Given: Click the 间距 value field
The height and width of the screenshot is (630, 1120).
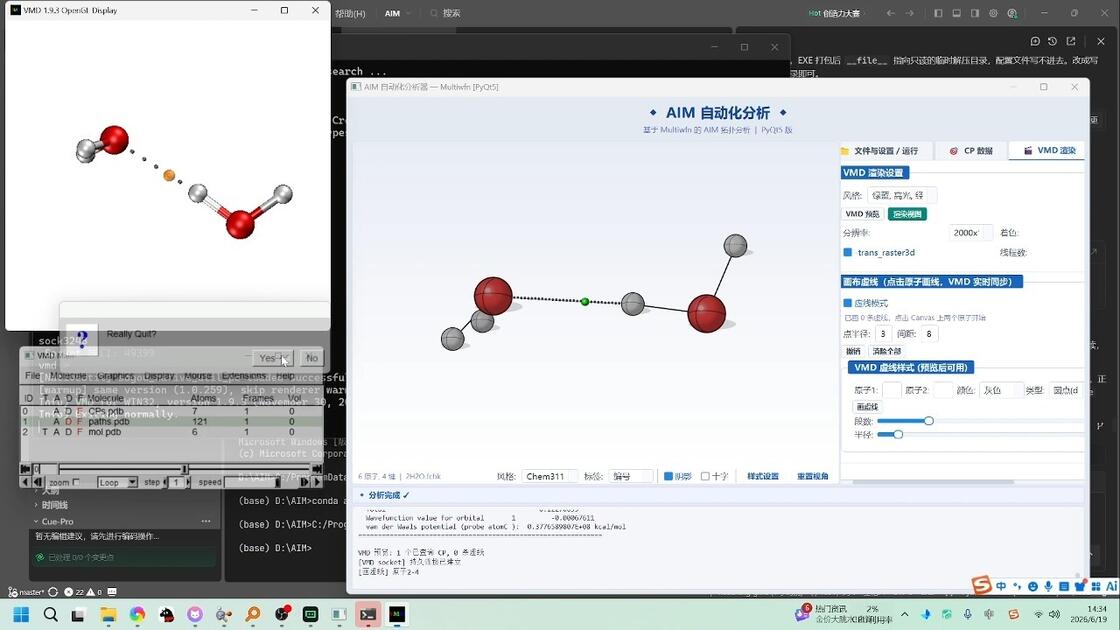Looking at the screenshot, I should (x=929, y=334).
